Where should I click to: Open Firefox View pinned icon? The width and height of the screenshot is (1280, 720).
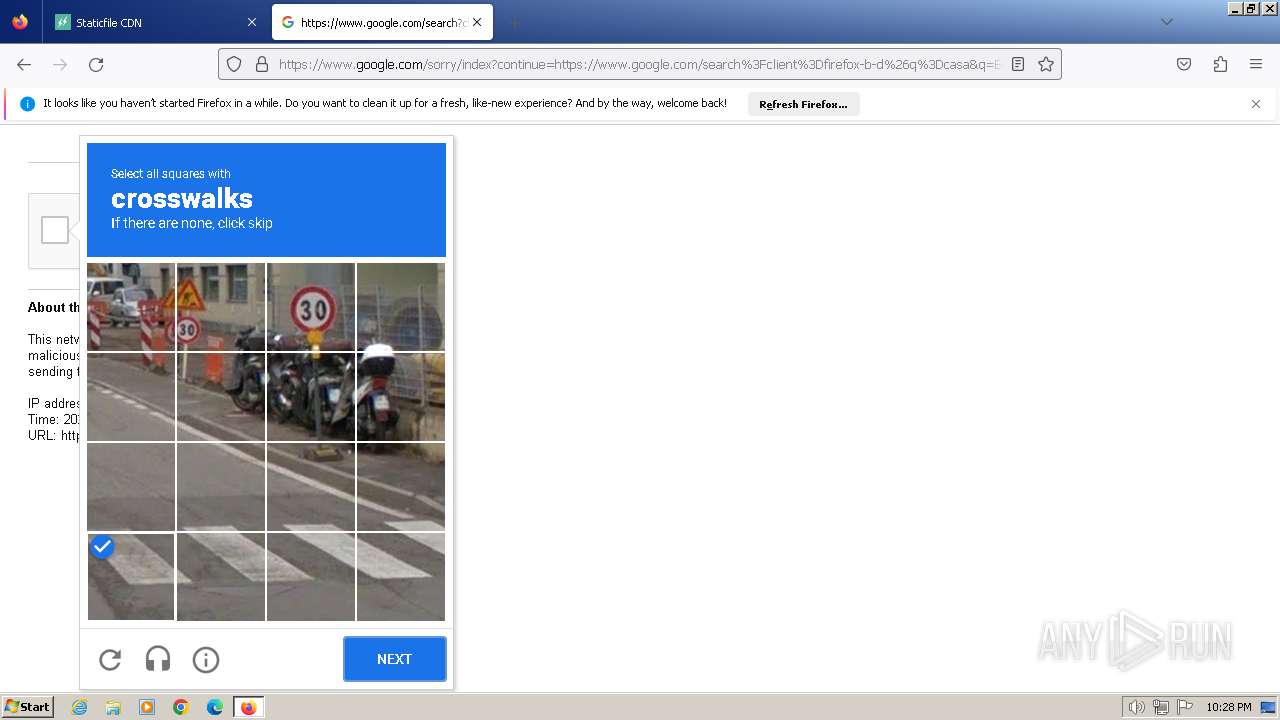[20, 22]
